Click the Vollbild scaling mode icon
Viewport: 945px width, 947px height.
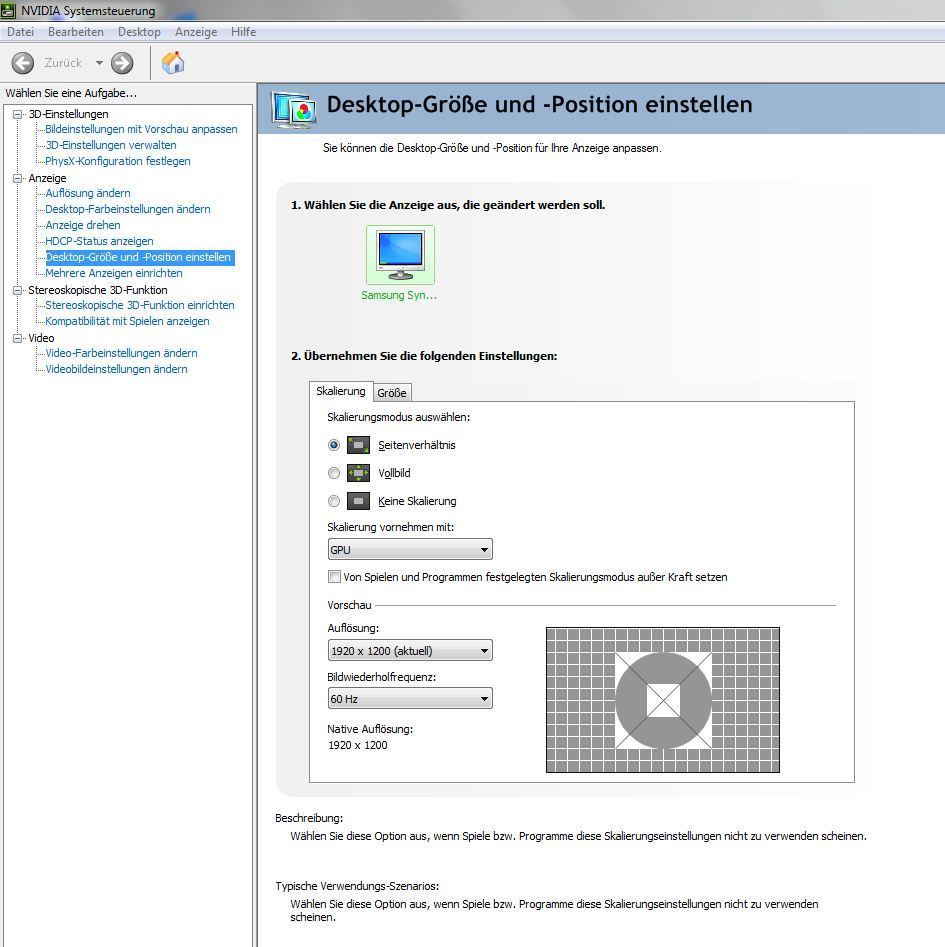358,473
